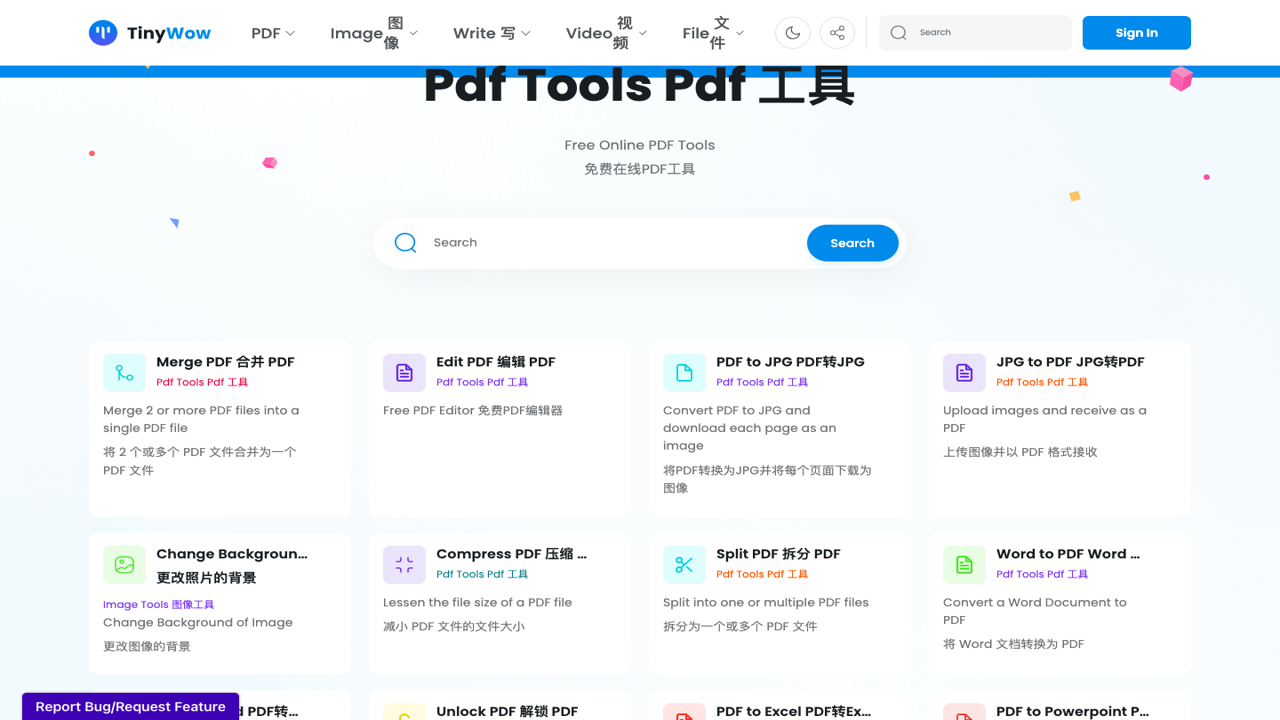Click Pdf Tools tag under JPG to PDF

click(x=1042, y=382)
